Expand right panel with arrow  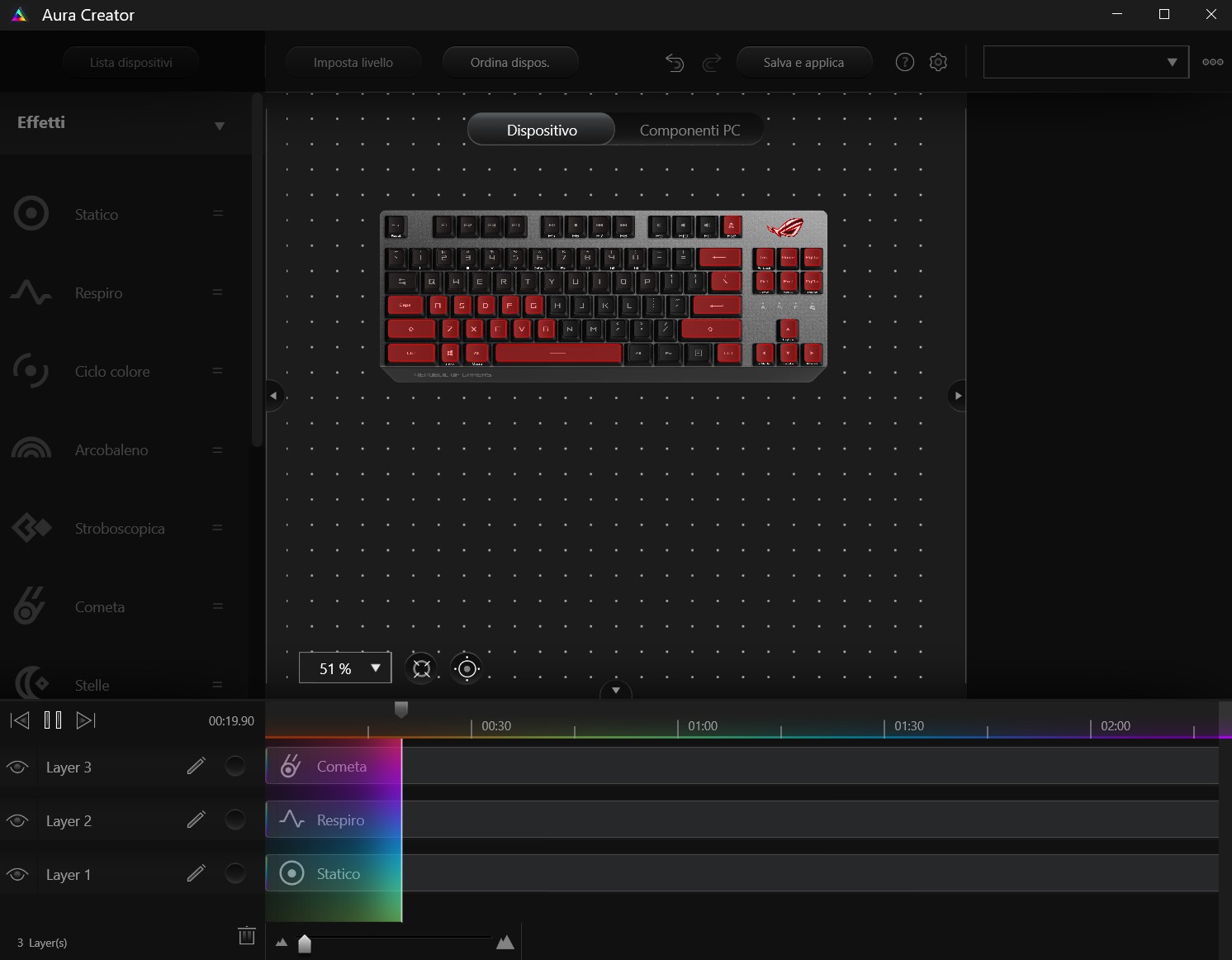tap(958, 396)
